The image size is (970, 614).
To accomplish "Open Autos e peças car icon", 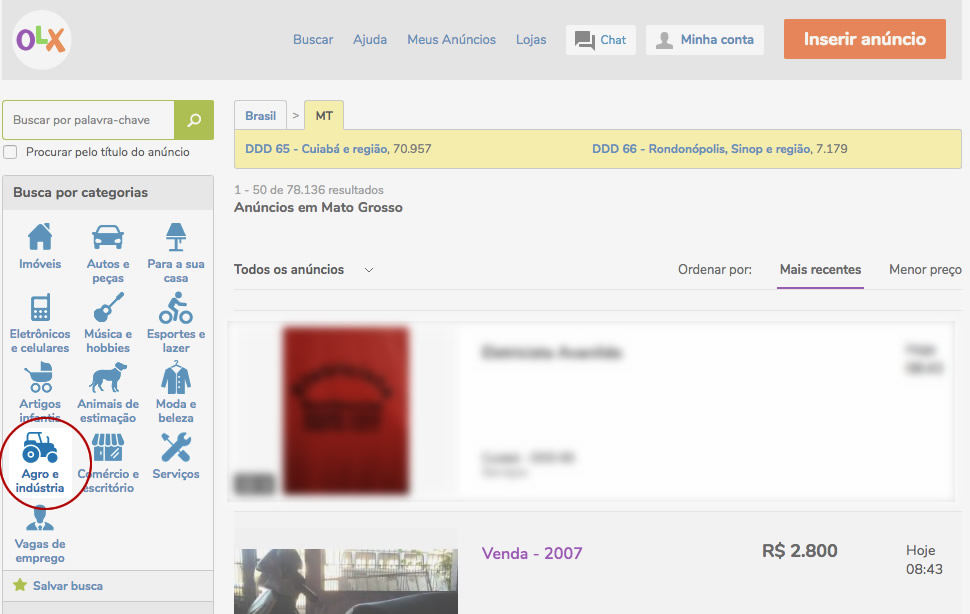I will (x=108, y=237).
